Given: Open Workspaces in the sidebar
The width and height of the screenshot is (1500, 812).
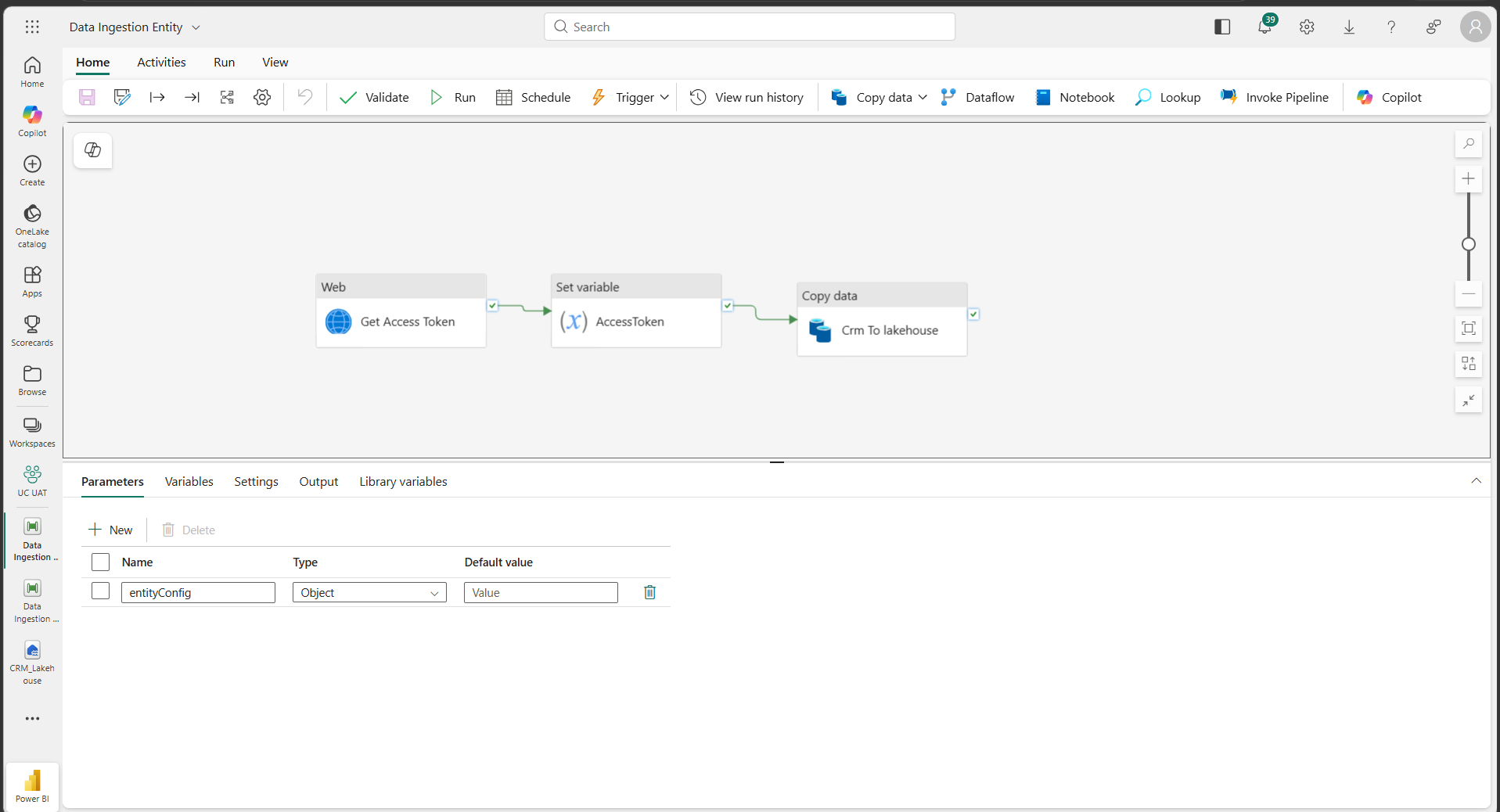Looking at the screenshot, I should (x=32, y=432).
